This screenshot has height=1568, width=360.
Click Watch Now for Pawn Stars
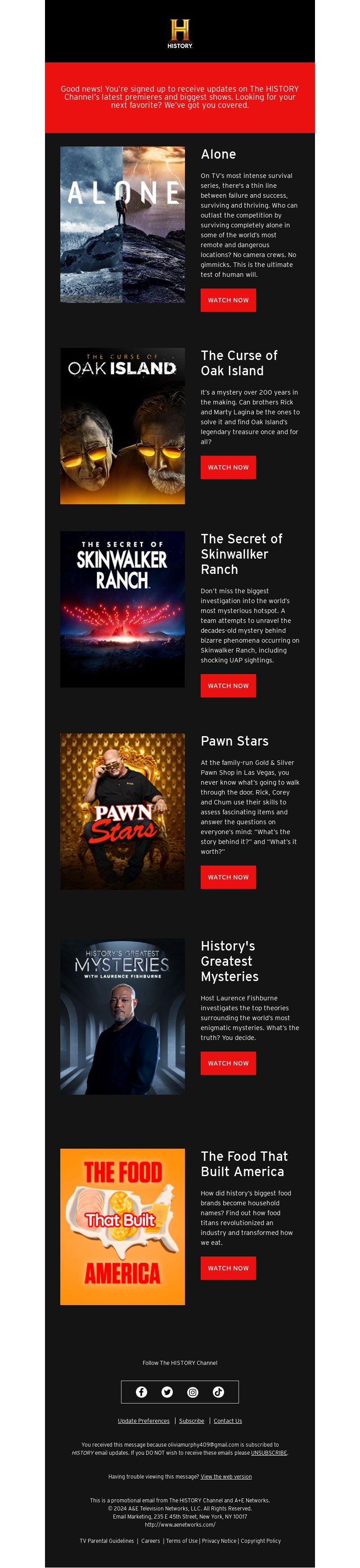click(228, 877)
